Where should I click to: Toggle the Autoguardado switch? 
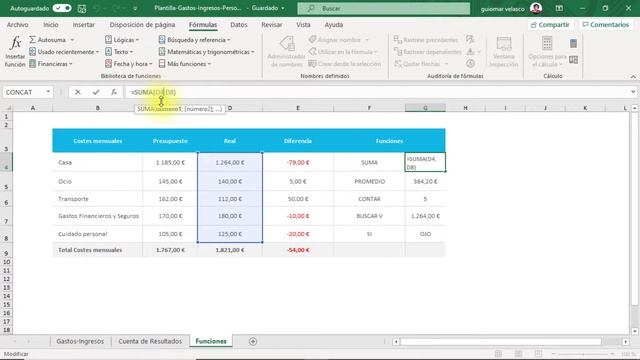[x=62, y=8]
